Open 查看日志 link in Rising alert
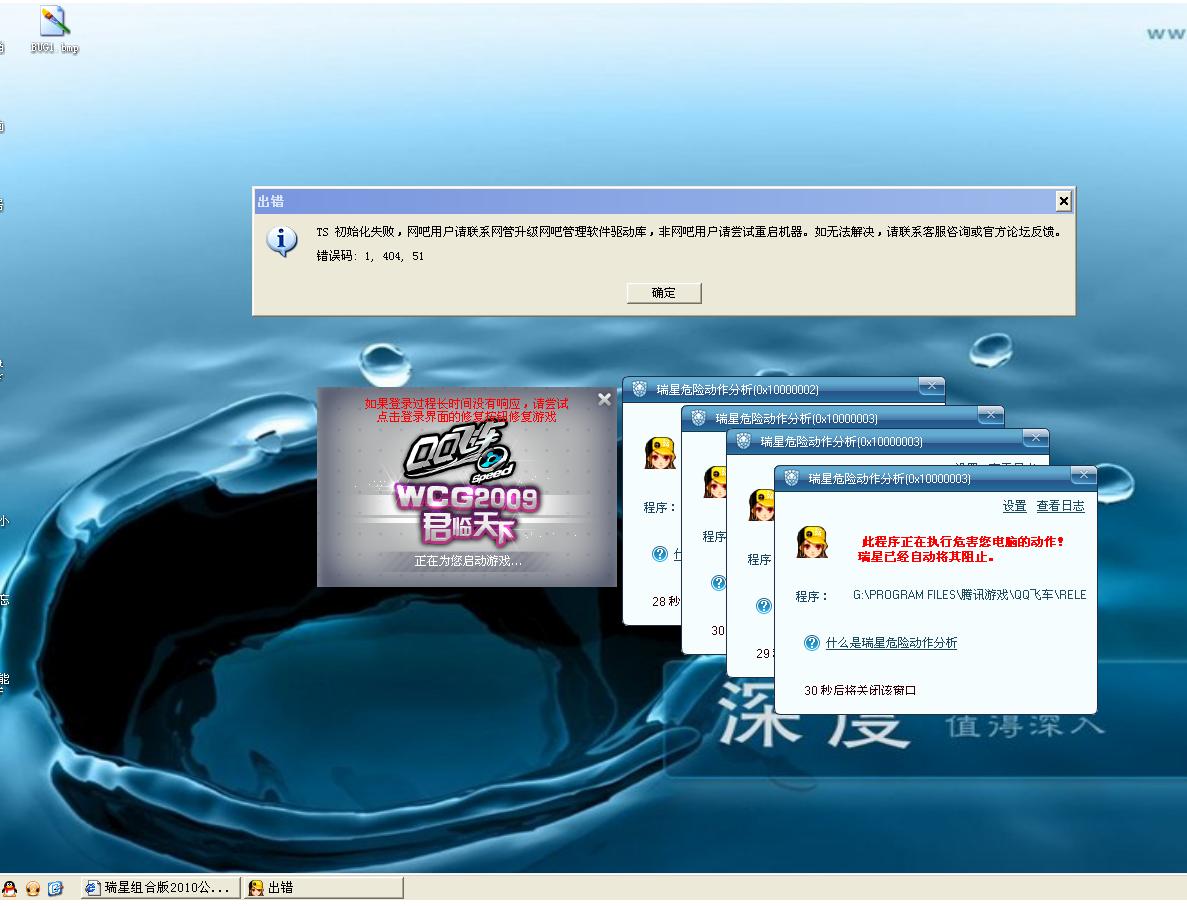This screenshot has width=1187, height=906. 1060,506
